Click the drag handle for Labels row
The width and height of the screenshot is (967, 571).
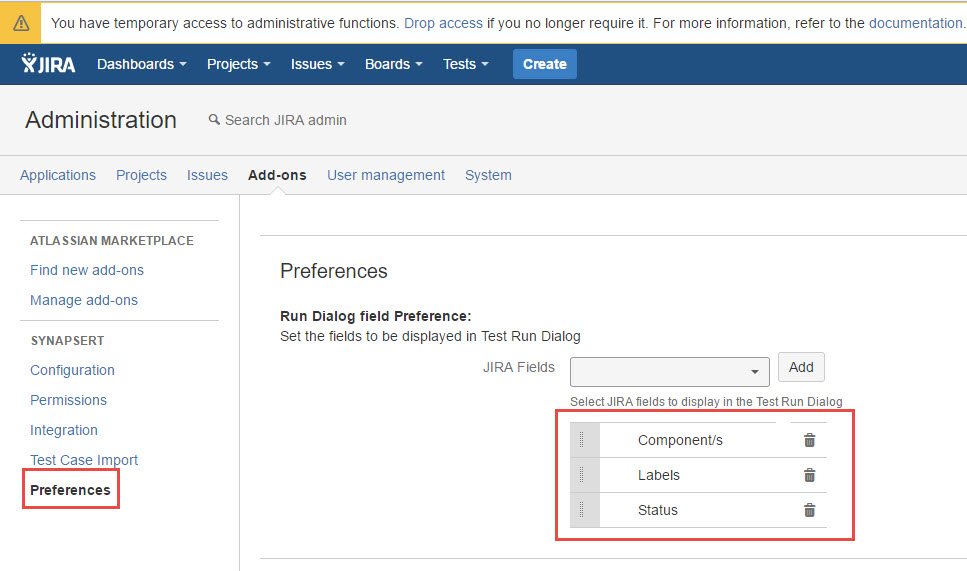tap(584, 475)
